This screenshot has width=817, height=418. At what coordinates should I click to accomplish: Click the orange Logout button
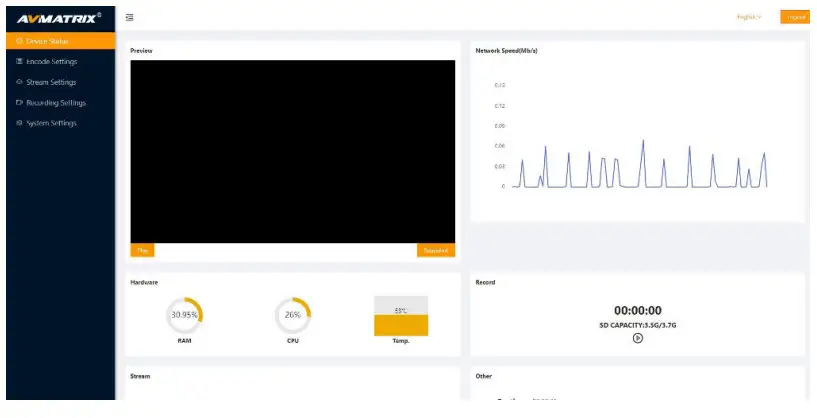[795, 17]
